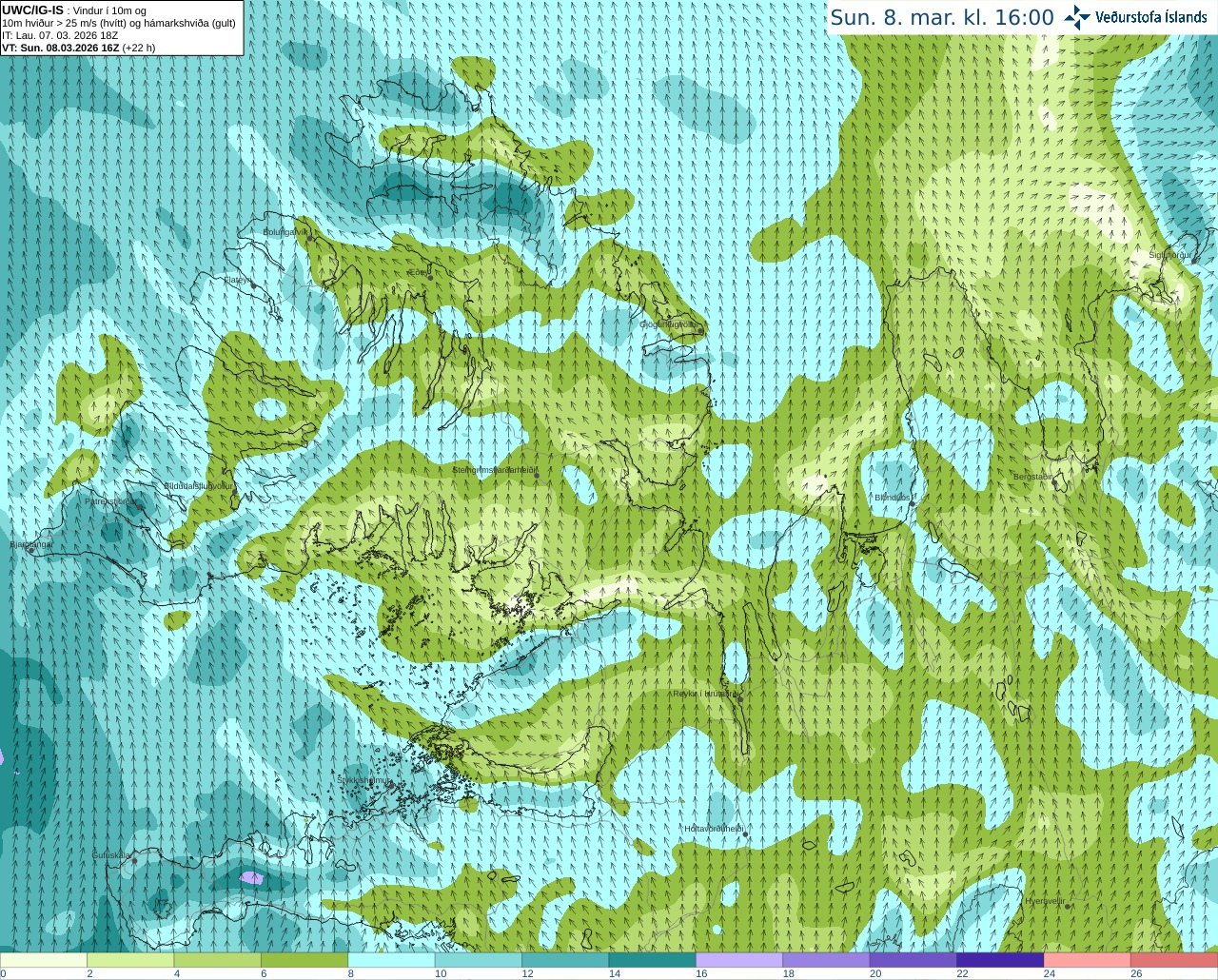
Task: Click the Patreksfjörður station label
Action: coord(110,501)
